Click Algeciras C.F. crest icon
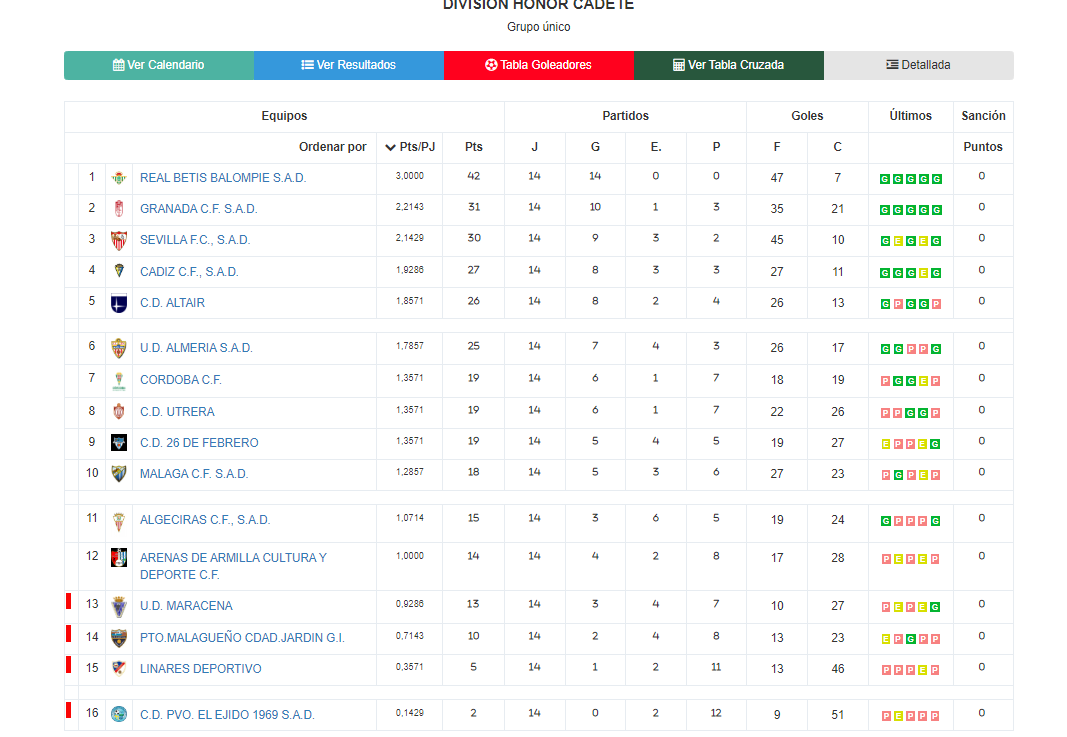Screen dimensions: 1067x737 (119, 521)
